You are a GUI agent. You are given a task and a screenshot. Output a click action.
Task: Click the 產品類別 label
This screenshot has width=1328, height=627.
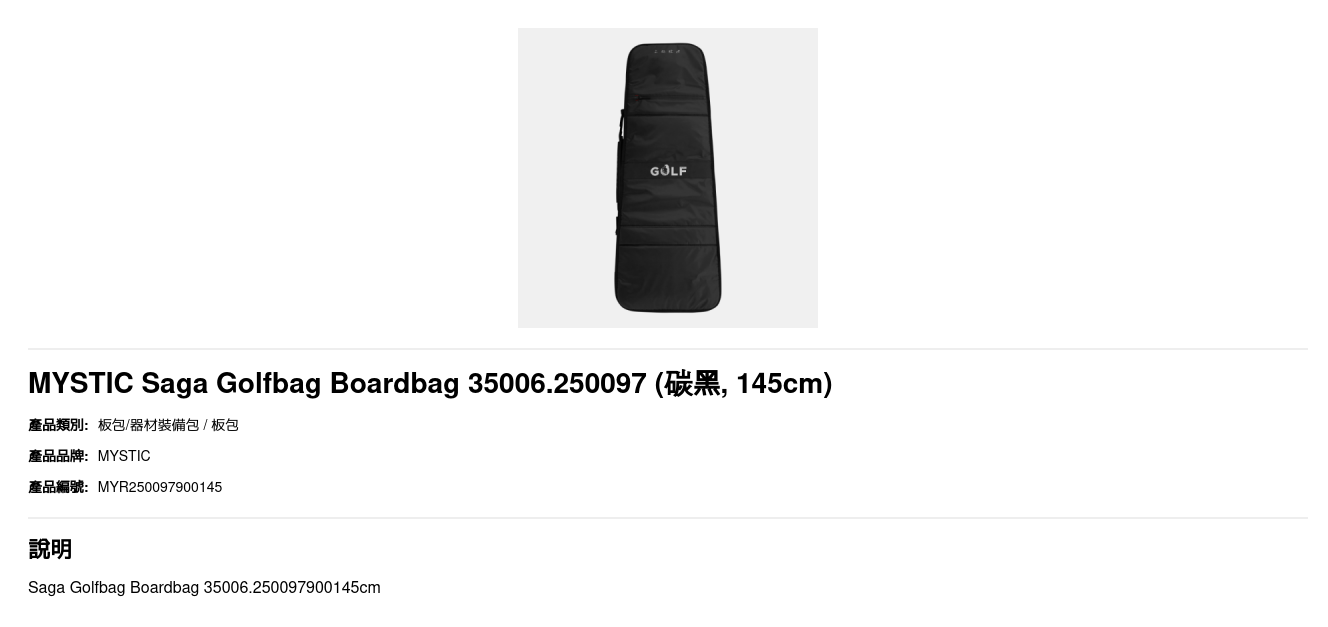tap(58, 425)
